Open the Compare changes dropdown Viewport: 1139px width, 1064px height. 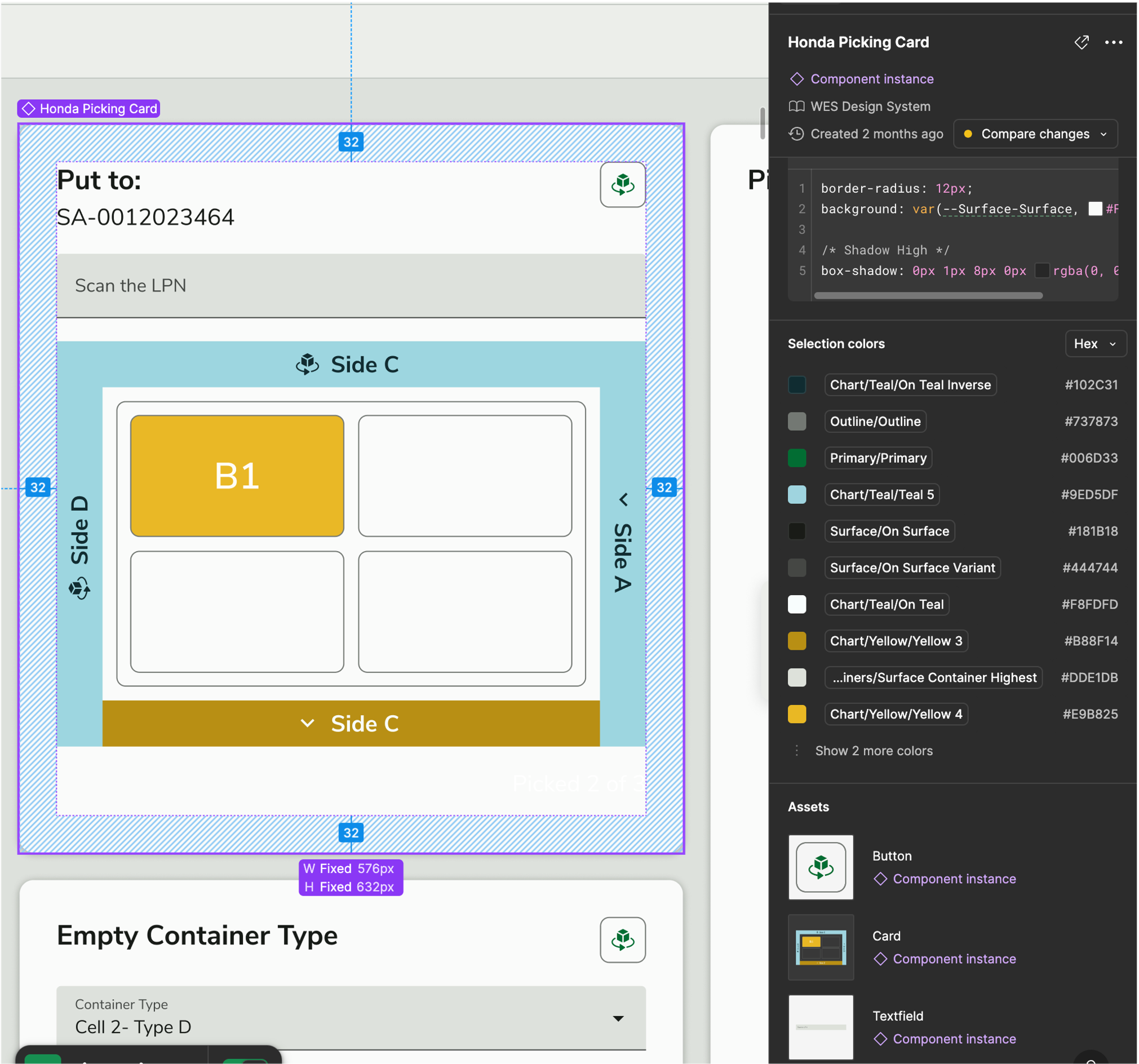[x=1035, y=134]
